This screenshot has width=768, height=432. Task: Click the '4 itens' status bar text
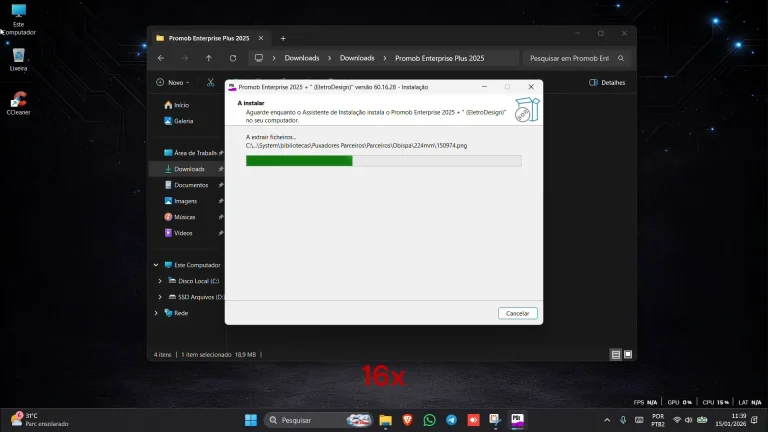[163, 355]
